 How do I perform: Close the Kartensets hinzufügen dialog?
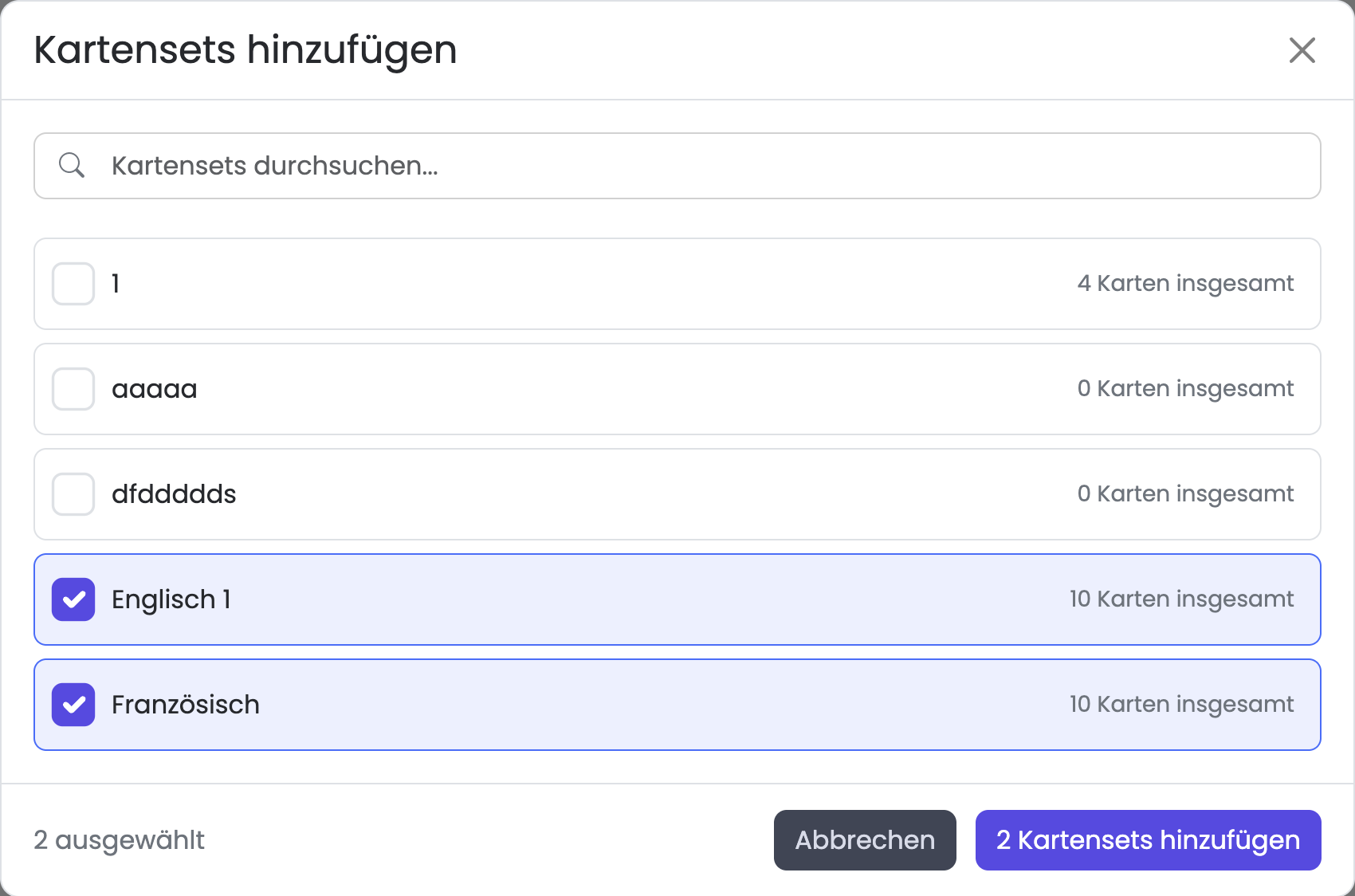click(x=1302, y=50)
